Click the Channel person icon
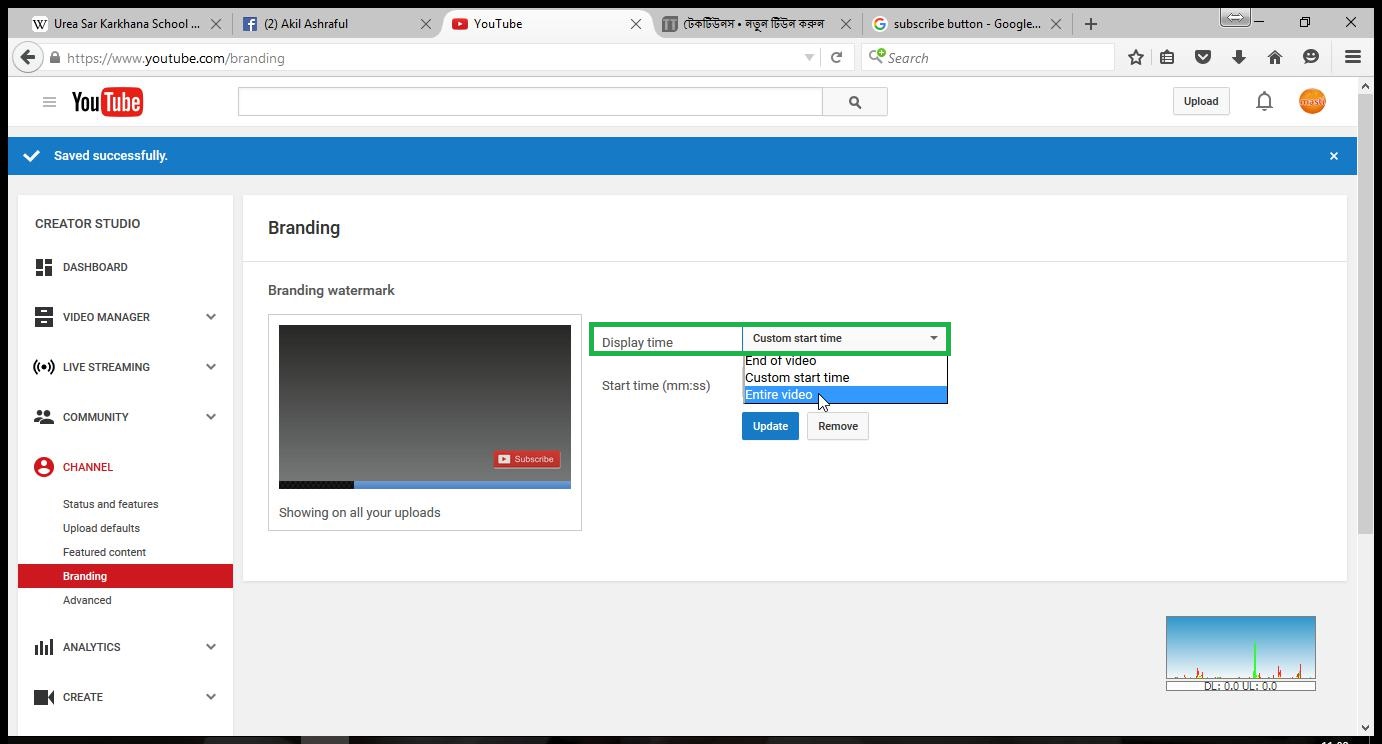Screen dimensions: 1382x744 coord(43,467)
